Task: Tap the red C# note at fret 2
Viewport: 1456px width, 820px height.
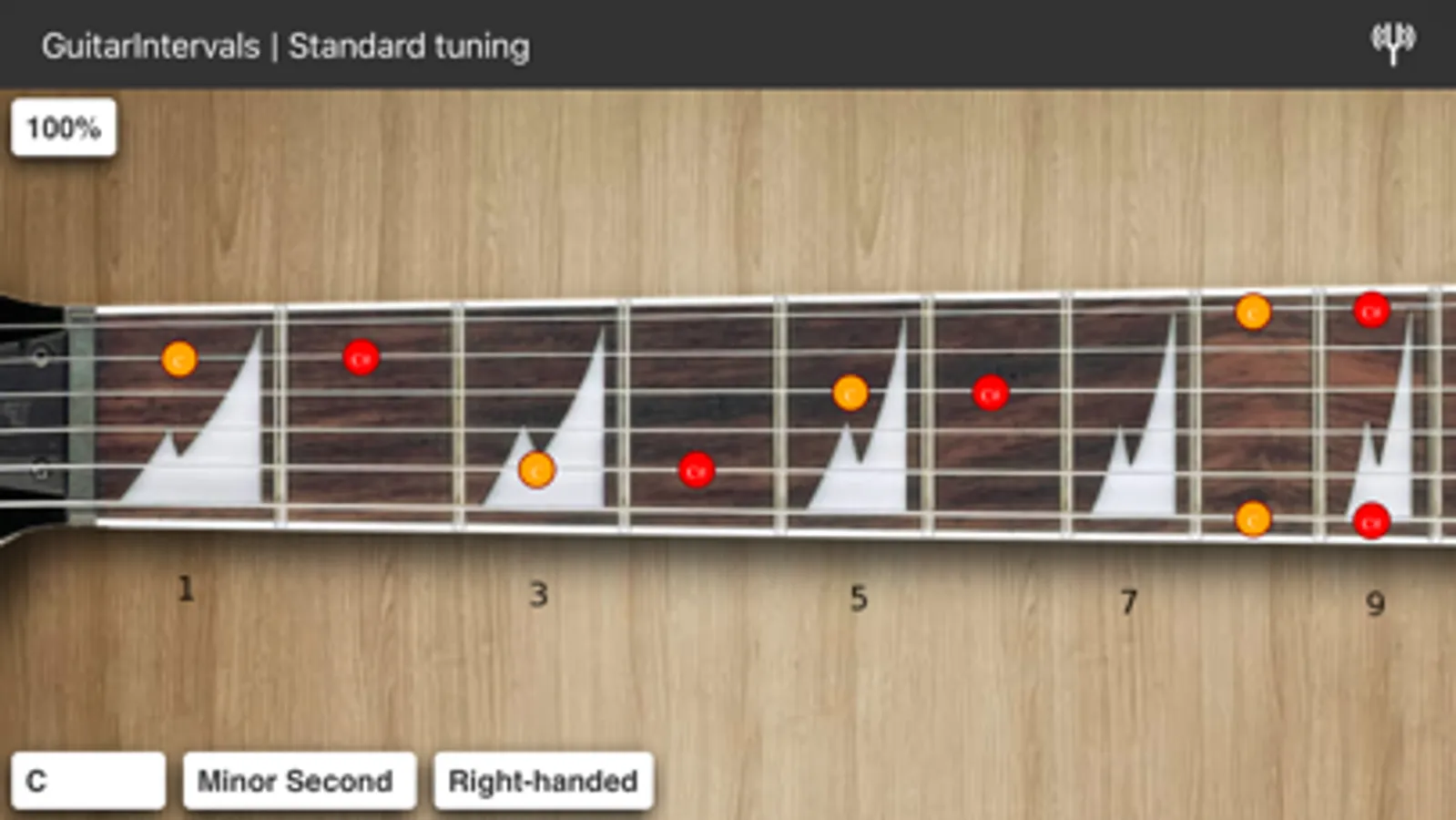Action: click(x=361, y=358)
